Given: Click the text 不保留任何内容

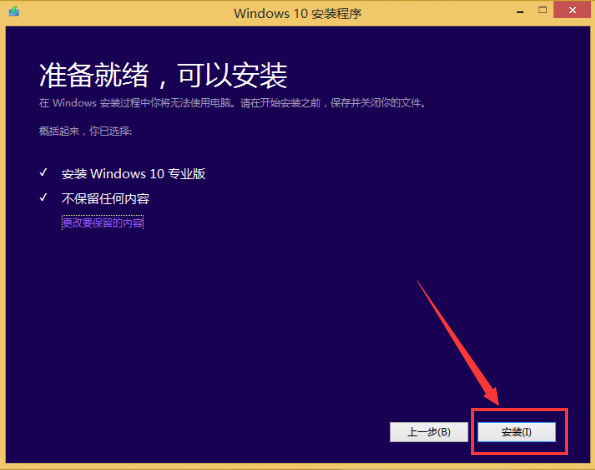Looking at the screenshot, I should click(105, 198).
